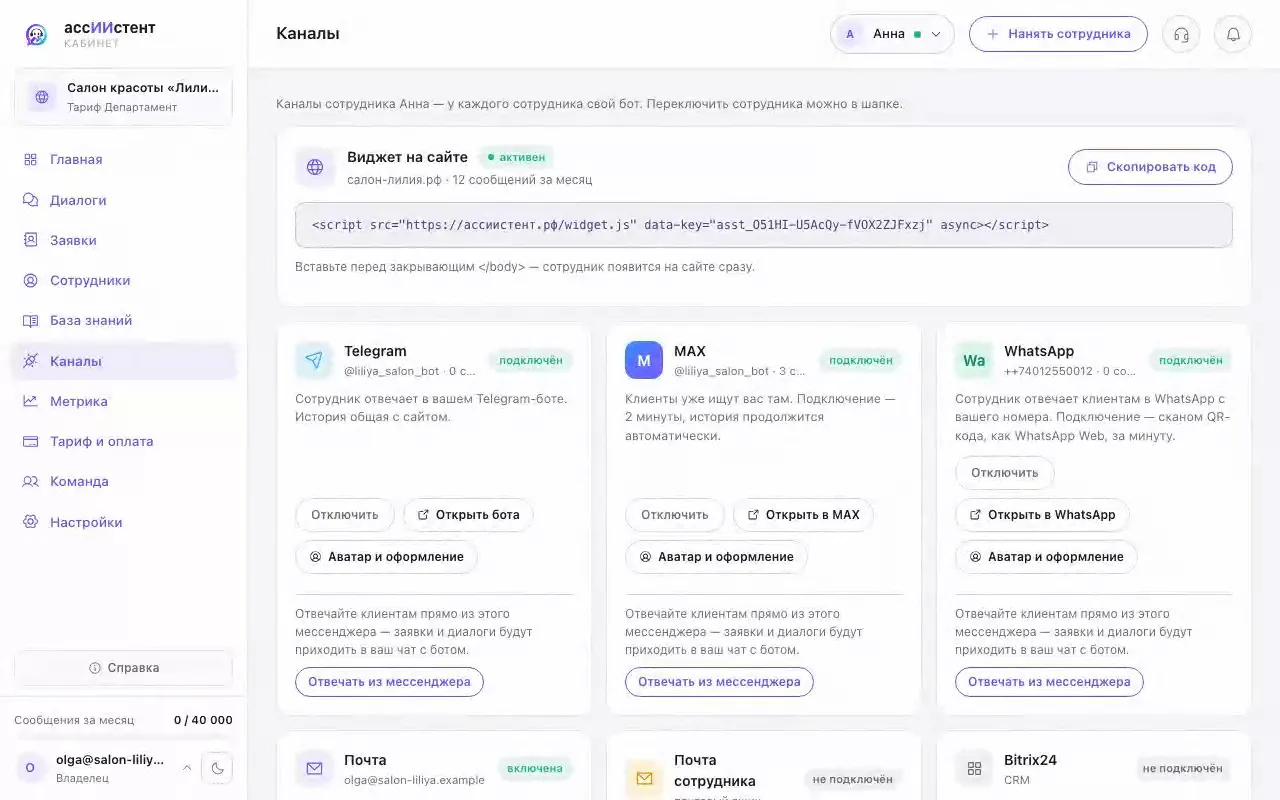The height and width of the screenshot is (800, 1280).
Task: Open notifications bell icon
Action: [1233, 34]
